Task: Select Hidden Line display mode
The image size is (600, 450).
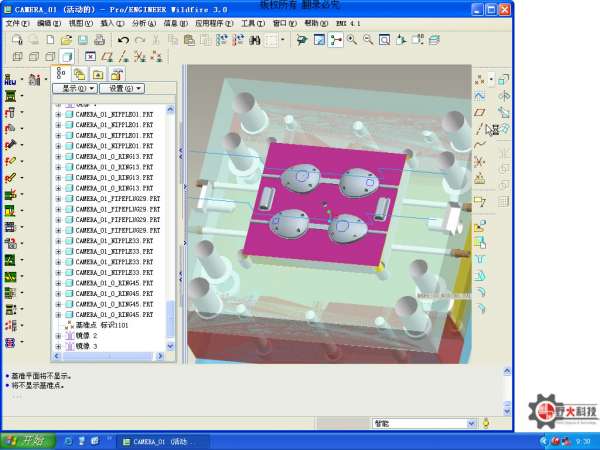Action: [x=34, y=57]
